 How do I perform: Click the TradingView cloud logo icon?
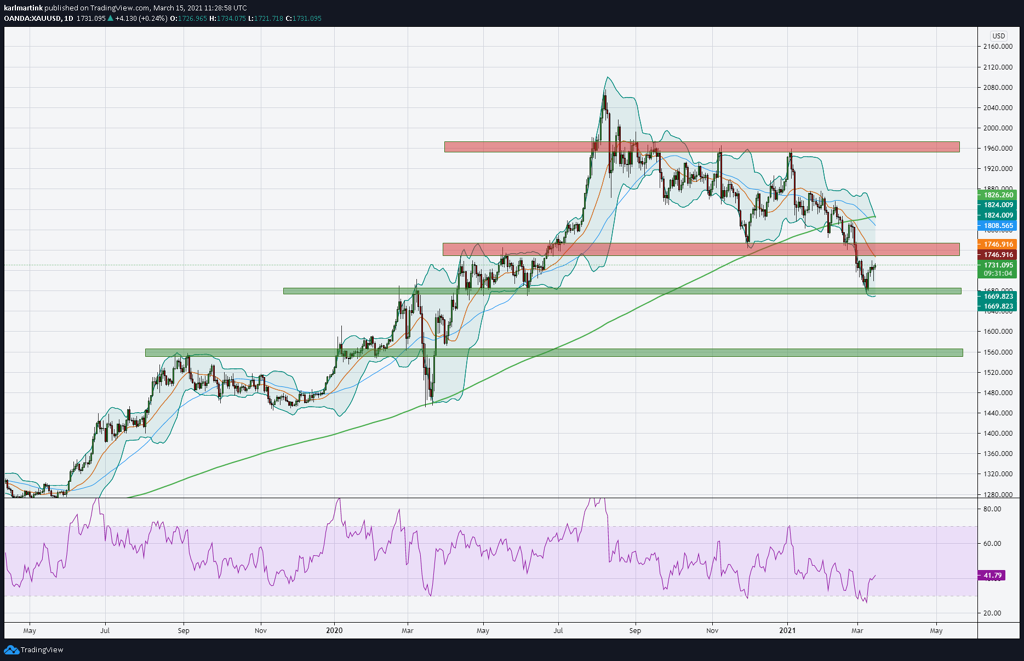(x=11, y=650)
